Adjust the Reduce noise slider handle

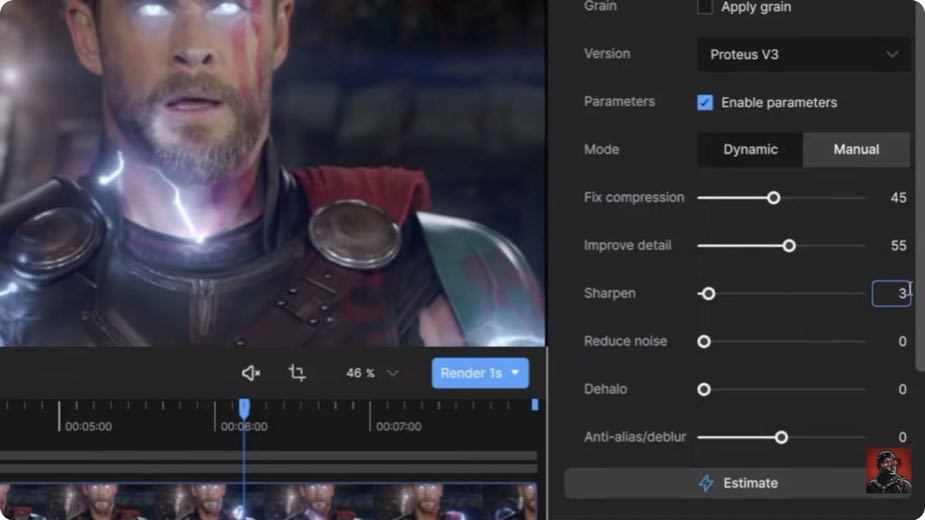[704, 341]
